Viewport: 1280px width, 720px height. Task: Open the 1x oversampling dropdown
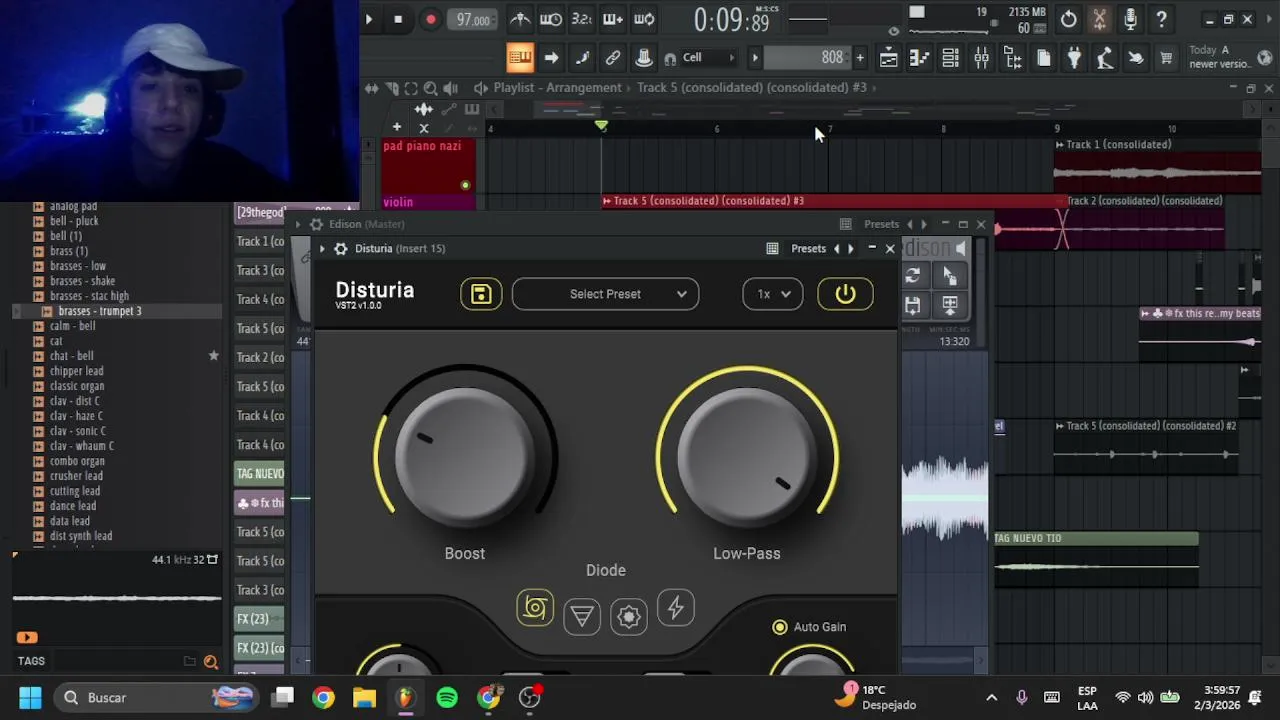tap(772, 294)
